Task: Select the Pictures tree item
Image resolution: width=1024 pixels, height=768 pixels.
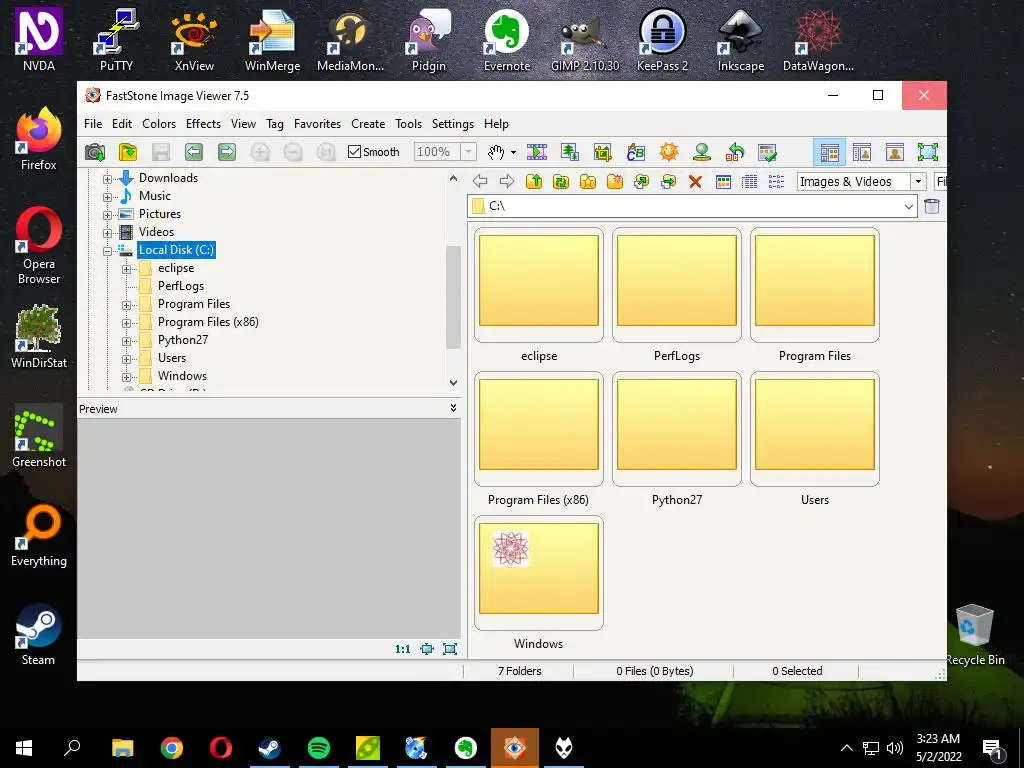Action: [160, 214]
